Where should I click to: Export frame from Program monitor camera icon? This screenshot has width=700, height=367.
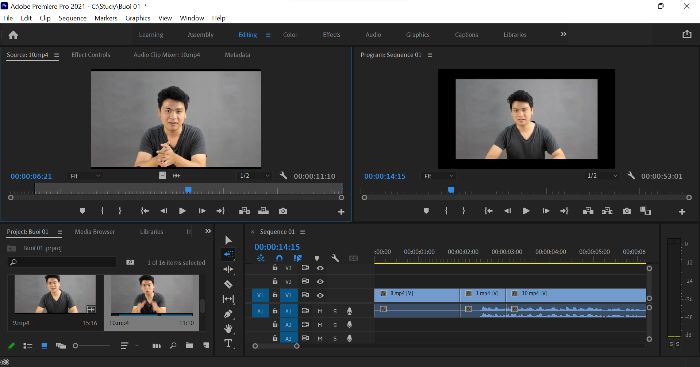click(x=627, y=211)
